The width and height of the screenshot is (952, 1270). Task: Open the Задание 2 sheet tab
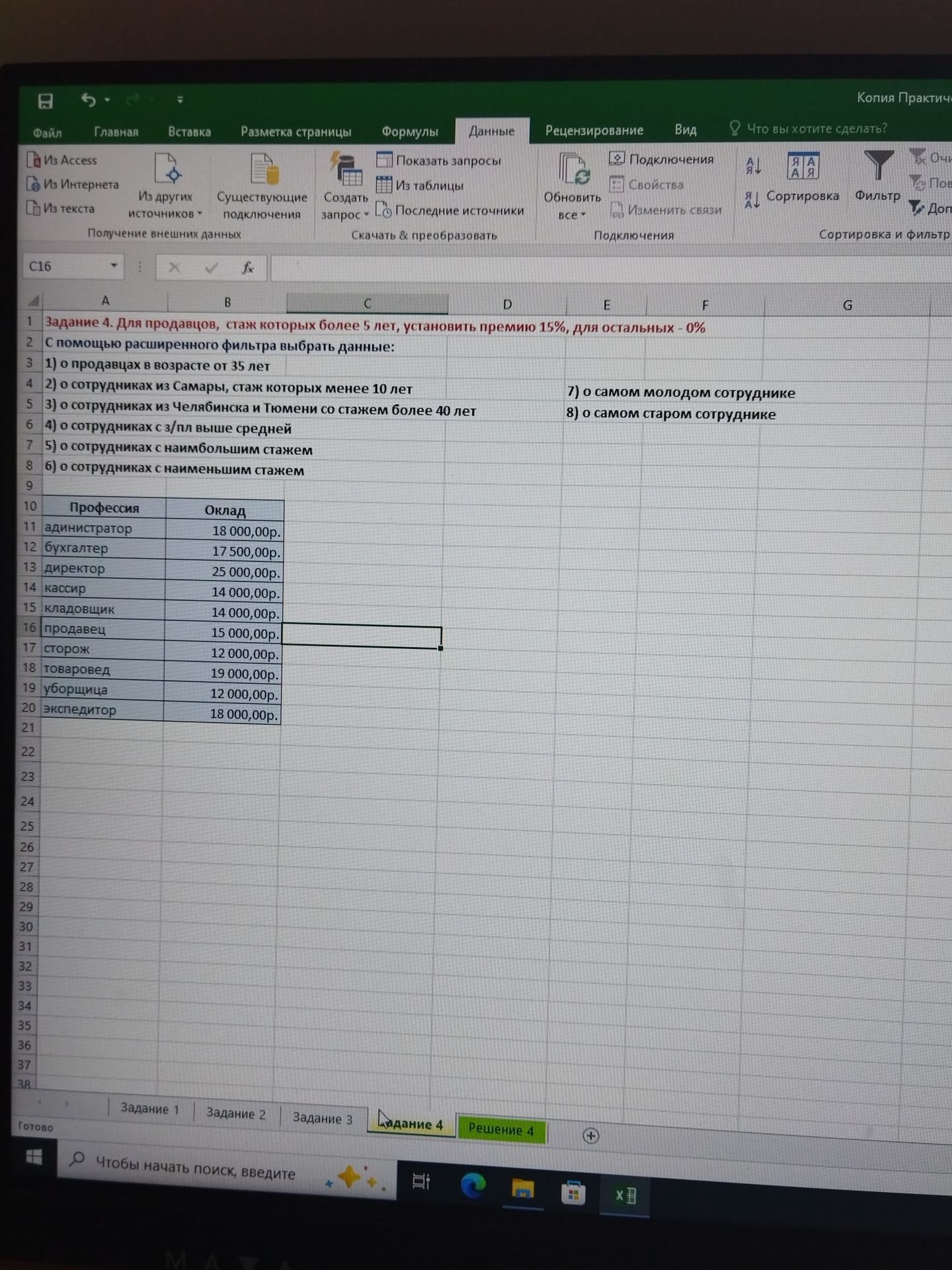pos(236,1113)
